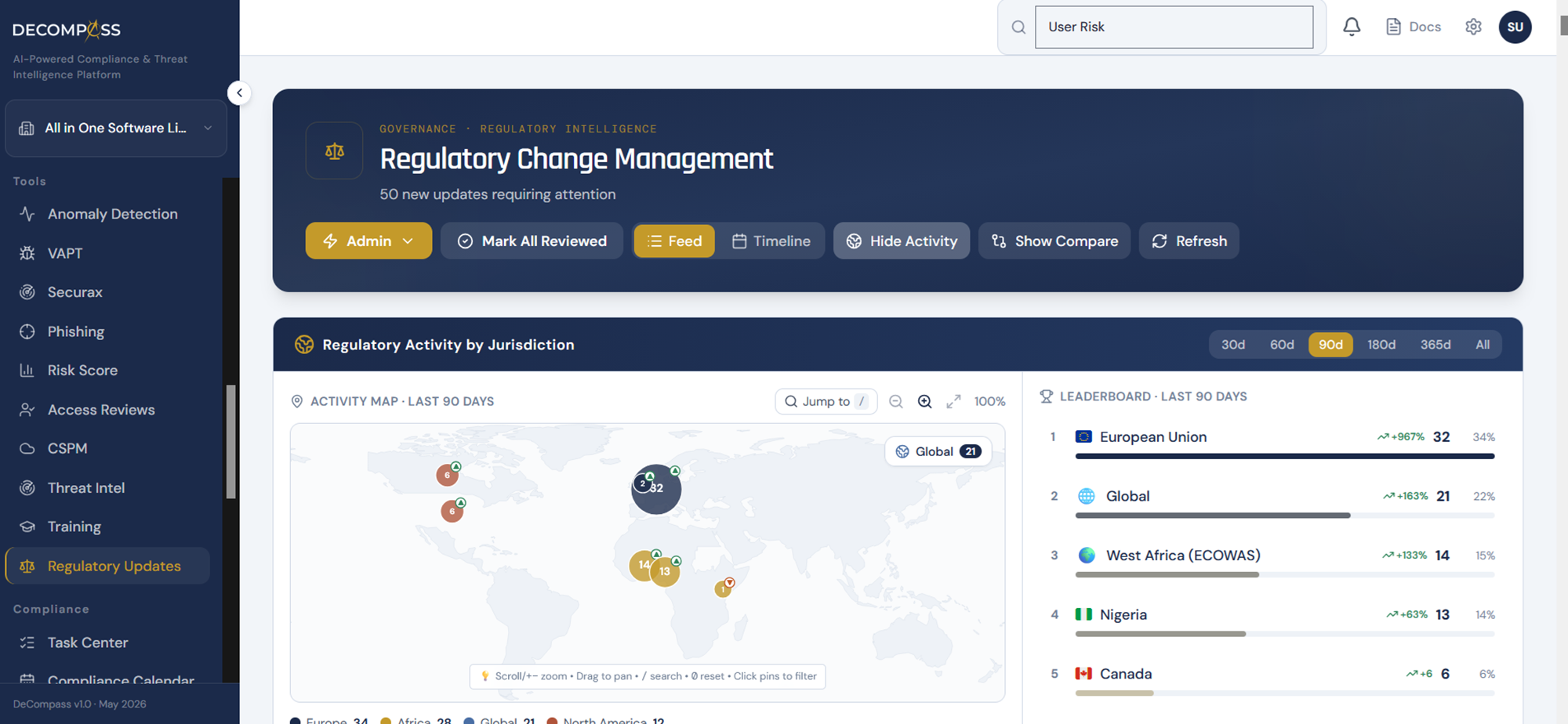Select the 14 pin in West Africa

point(642,564)
